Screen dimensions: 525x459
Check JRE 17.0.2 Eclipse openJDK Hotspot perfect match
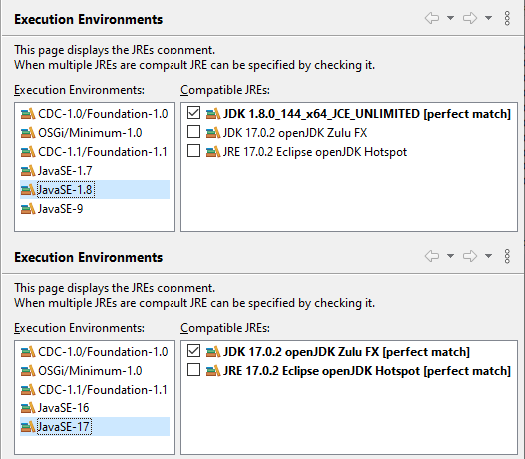click(x=194, y=370)
